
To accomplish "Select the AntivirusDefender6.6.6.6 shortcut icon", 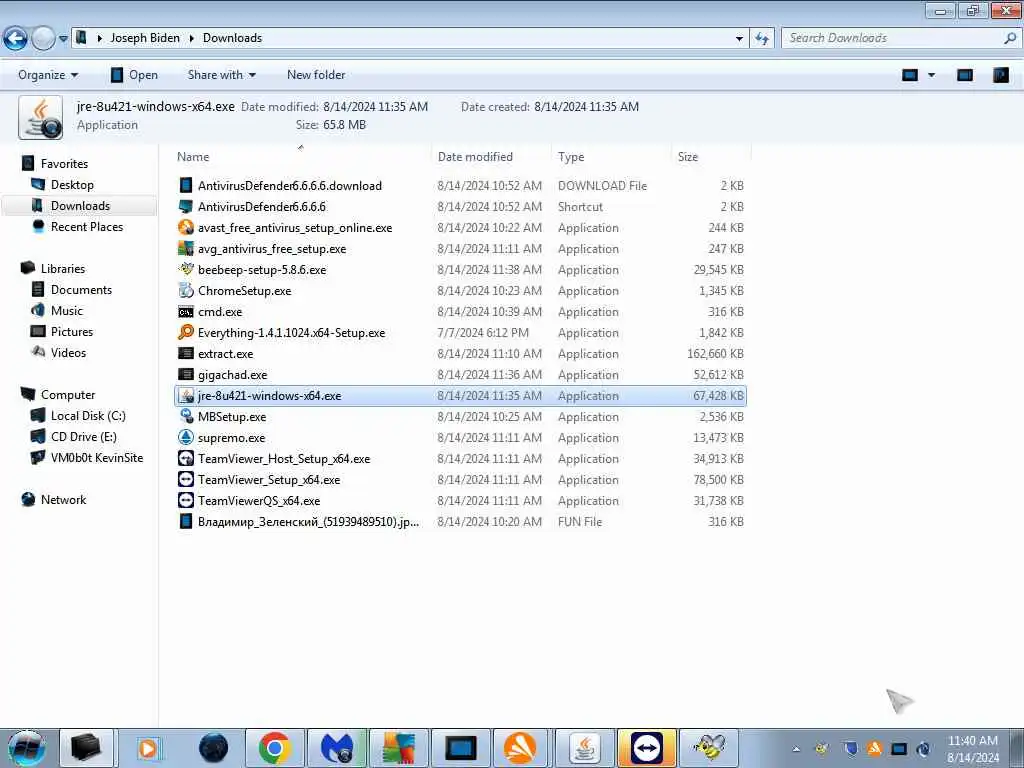I will [186, 206].
